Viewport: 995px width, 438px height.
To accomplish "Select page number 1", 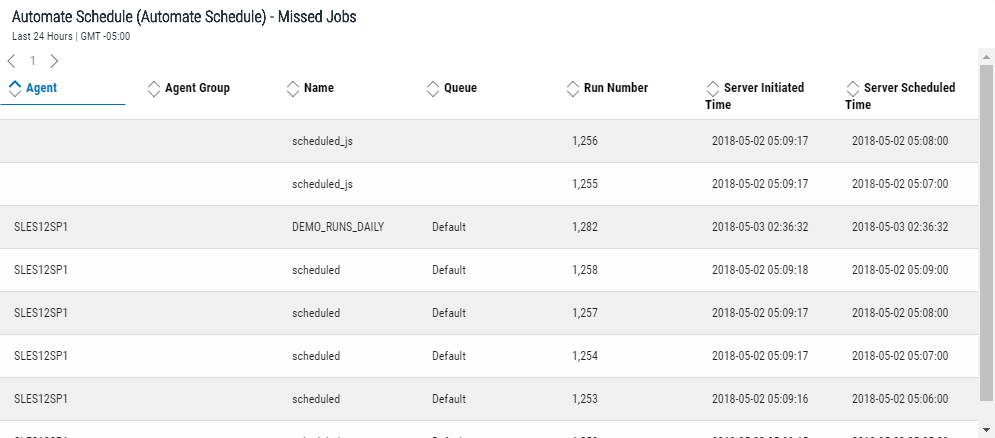I will 33,61.
